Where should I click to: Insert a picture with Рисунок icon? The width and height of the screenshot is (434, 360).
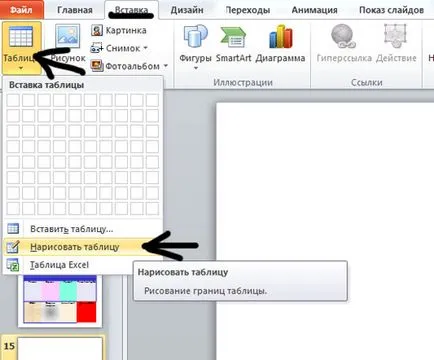pos(68,36)
